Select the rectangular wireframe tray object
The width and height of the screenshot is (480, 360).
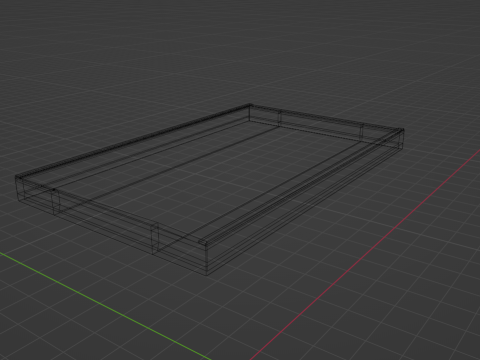209,190
